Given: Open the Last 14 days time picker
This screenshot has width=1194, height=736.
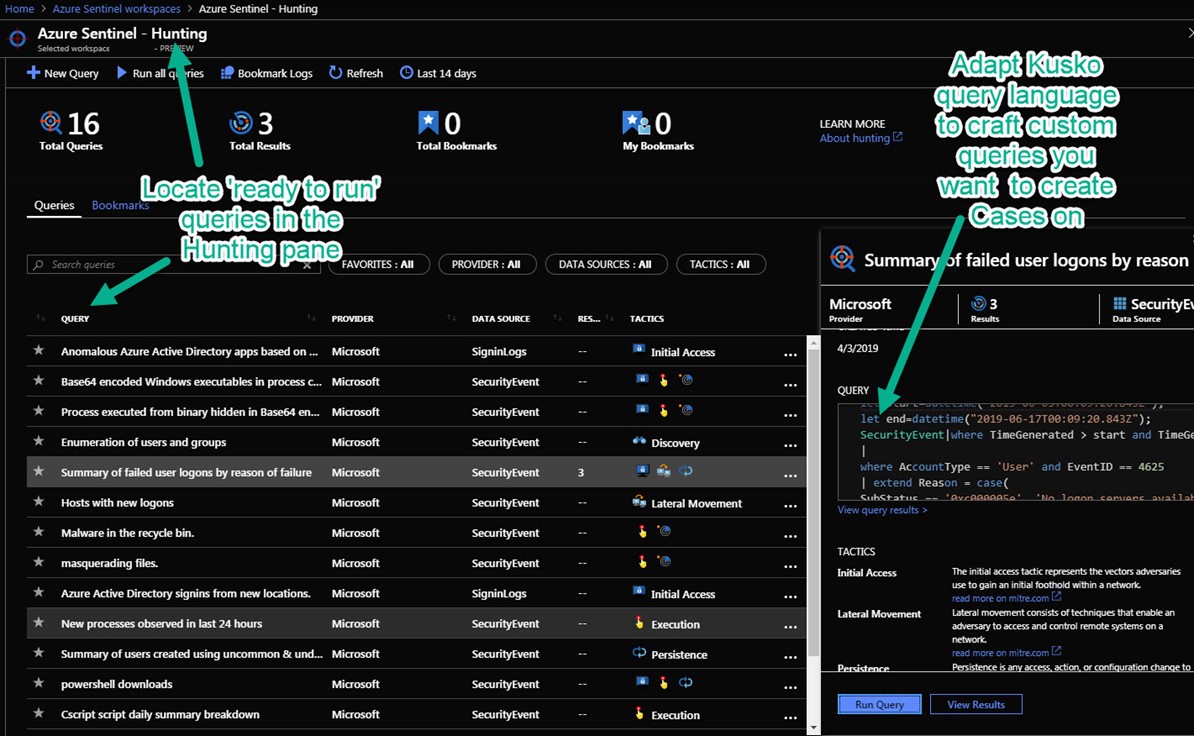Looking at the screenshot, I should coord(438,73).
